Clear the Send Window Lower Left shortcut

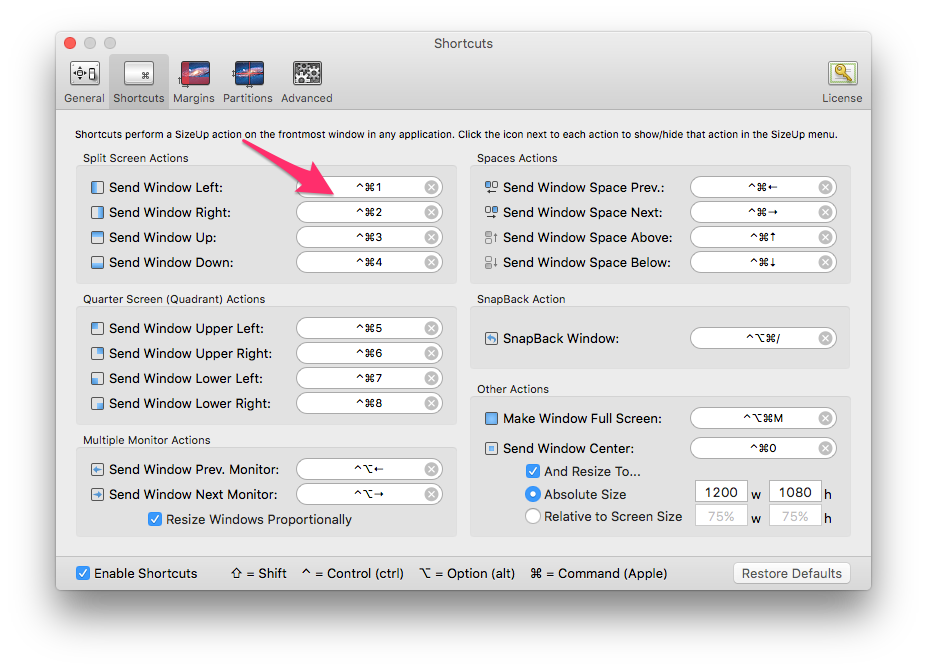pos(432,378)
